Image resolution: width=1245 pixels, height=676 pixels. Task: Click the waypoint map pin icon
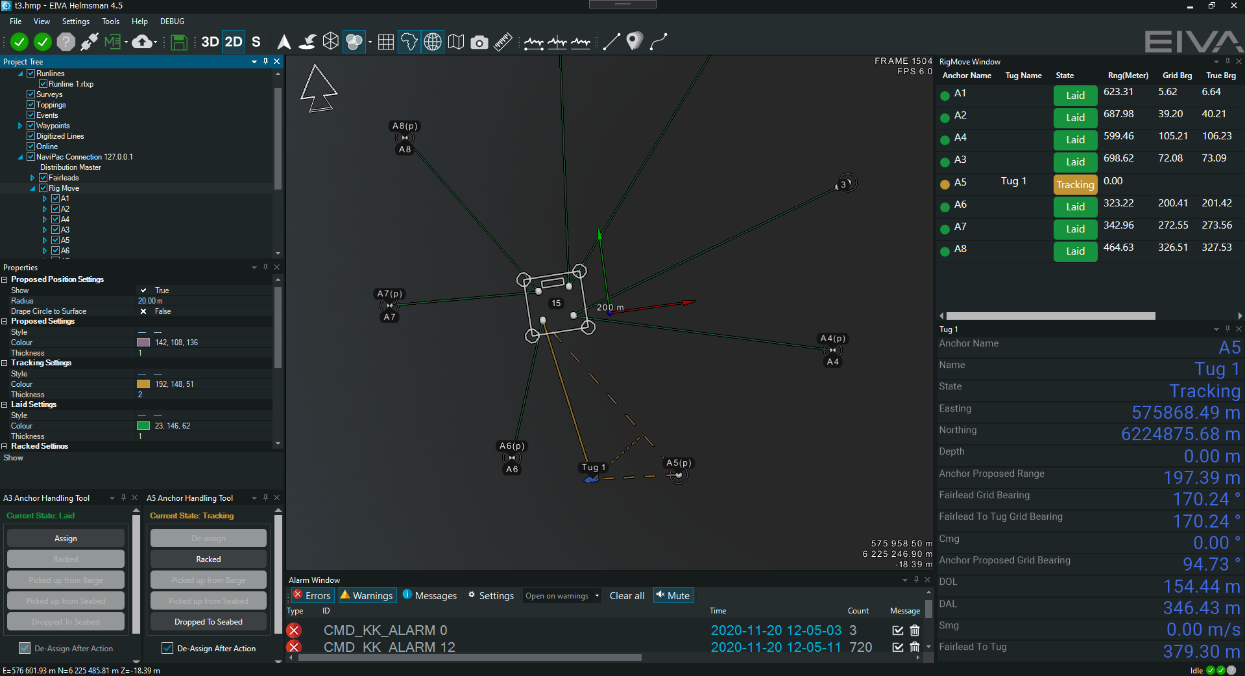(634, 42)
